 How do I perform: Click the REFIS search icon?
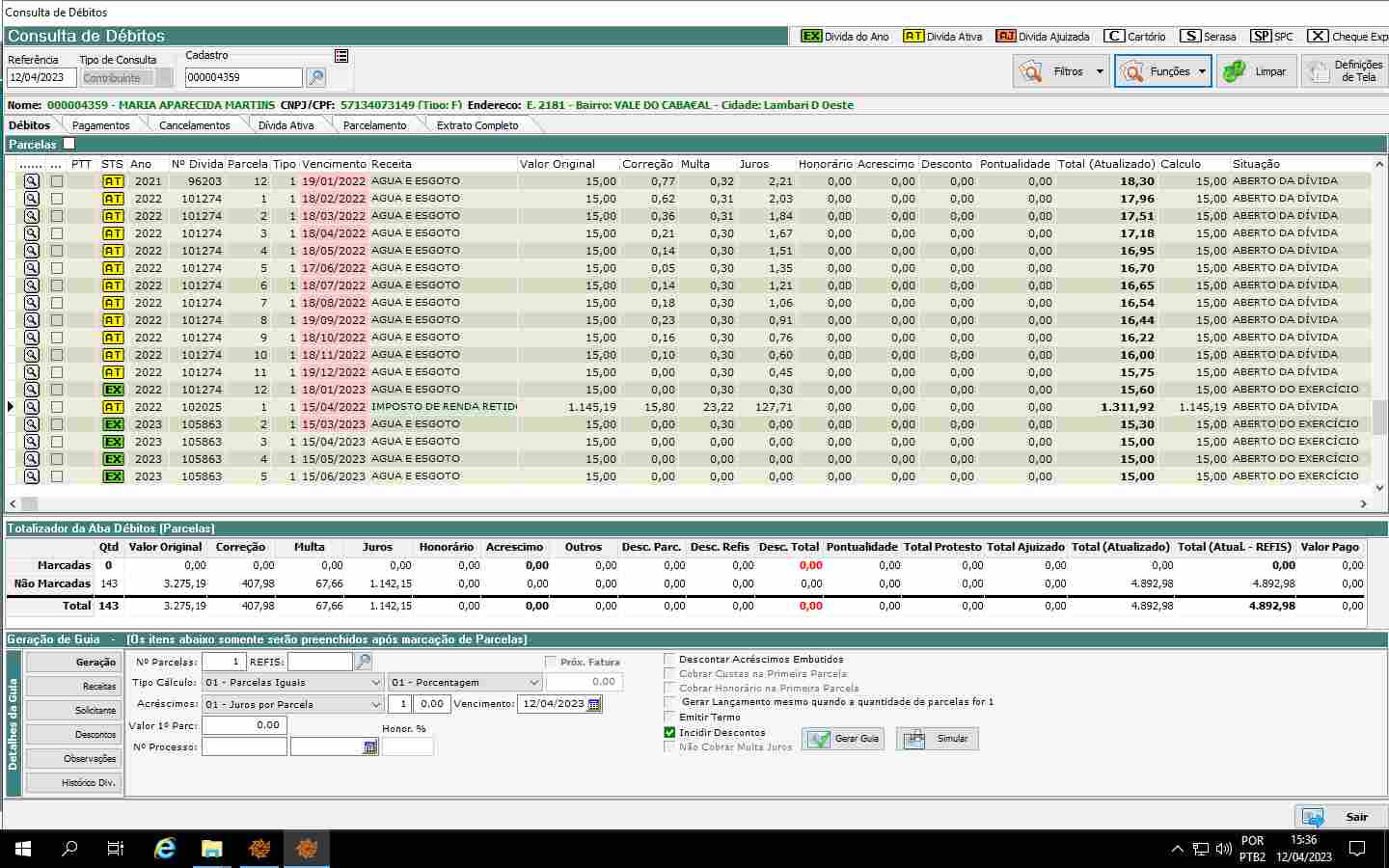[x=364, y=662]
